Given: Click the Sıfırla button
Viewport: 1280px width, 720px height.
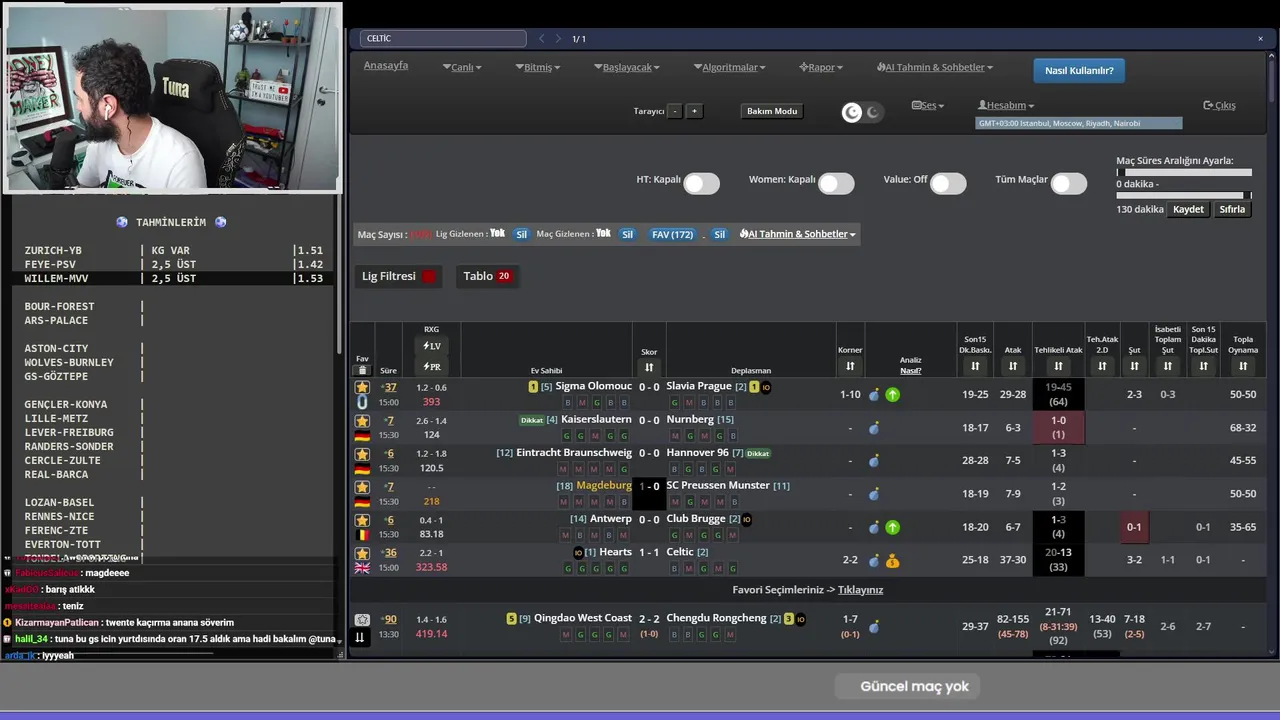Looking at the screenshot, I should 1232,210.
